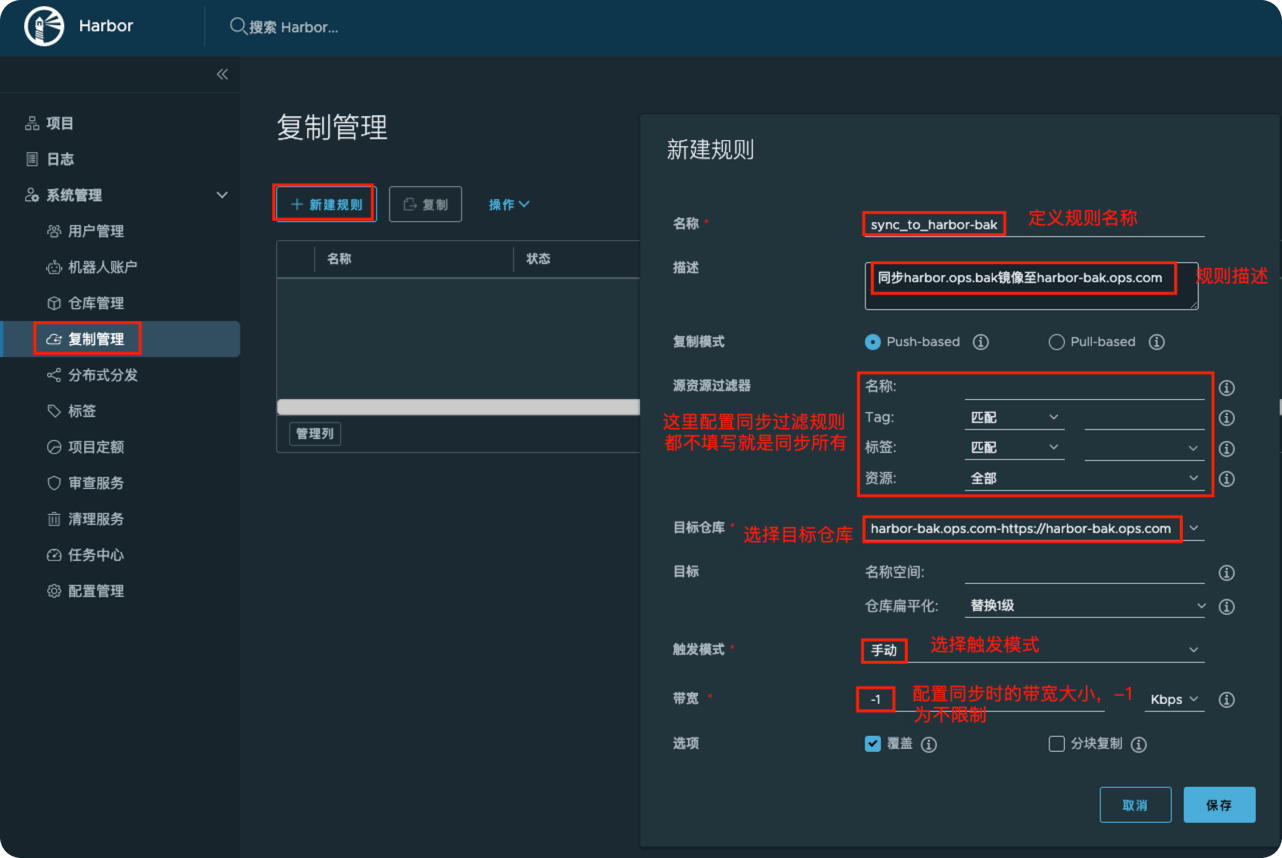The height and width of the screenshot is (858, 1282).
Task: Select Pull-based replication mode
Action: click(x=1056, y=342)
